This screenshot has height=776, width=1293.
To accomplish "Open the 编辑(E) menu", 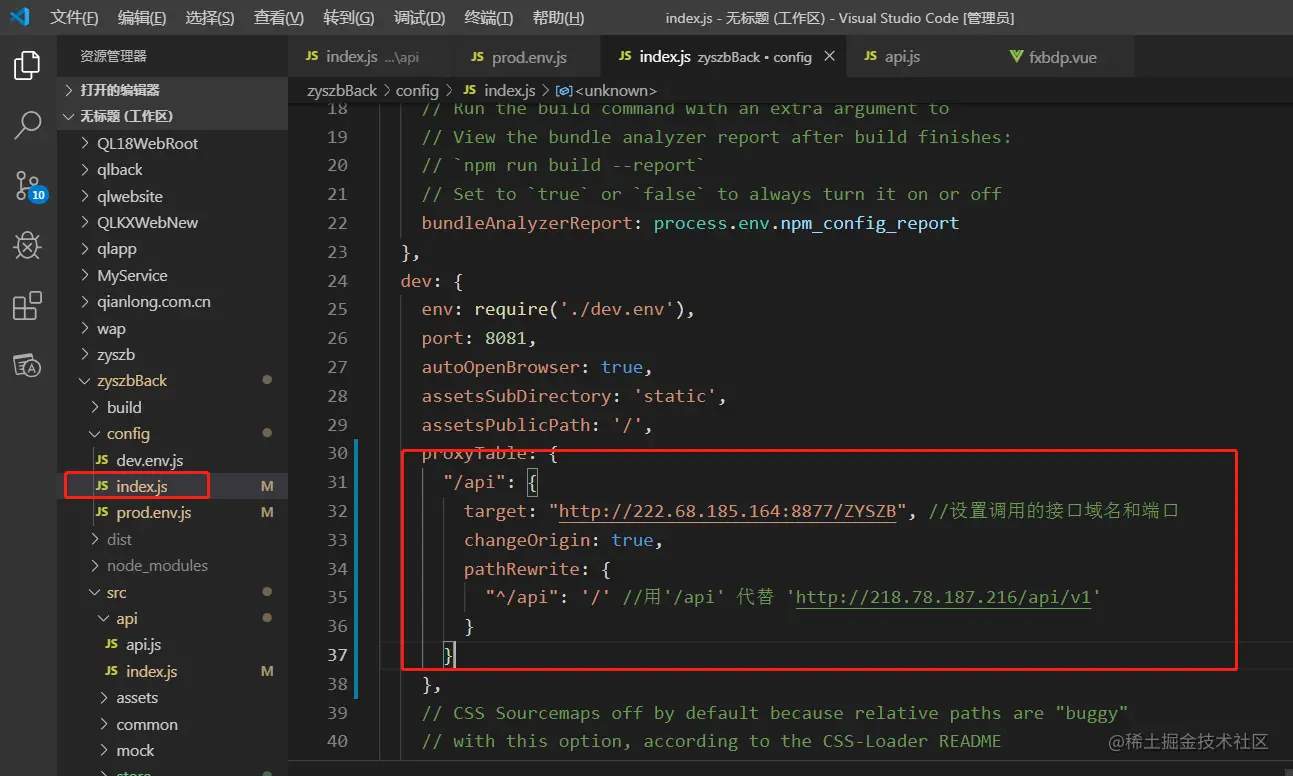I will 142,18.
